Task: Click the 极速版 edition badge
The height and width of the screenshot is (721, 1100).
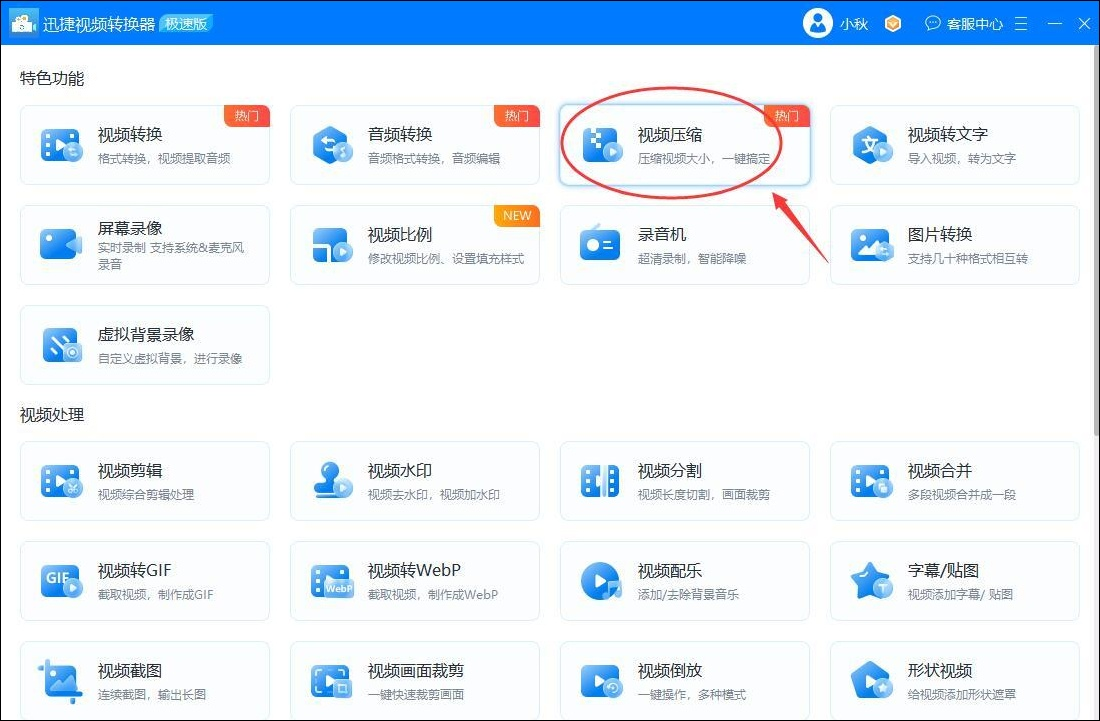Action: coord(186,23)
